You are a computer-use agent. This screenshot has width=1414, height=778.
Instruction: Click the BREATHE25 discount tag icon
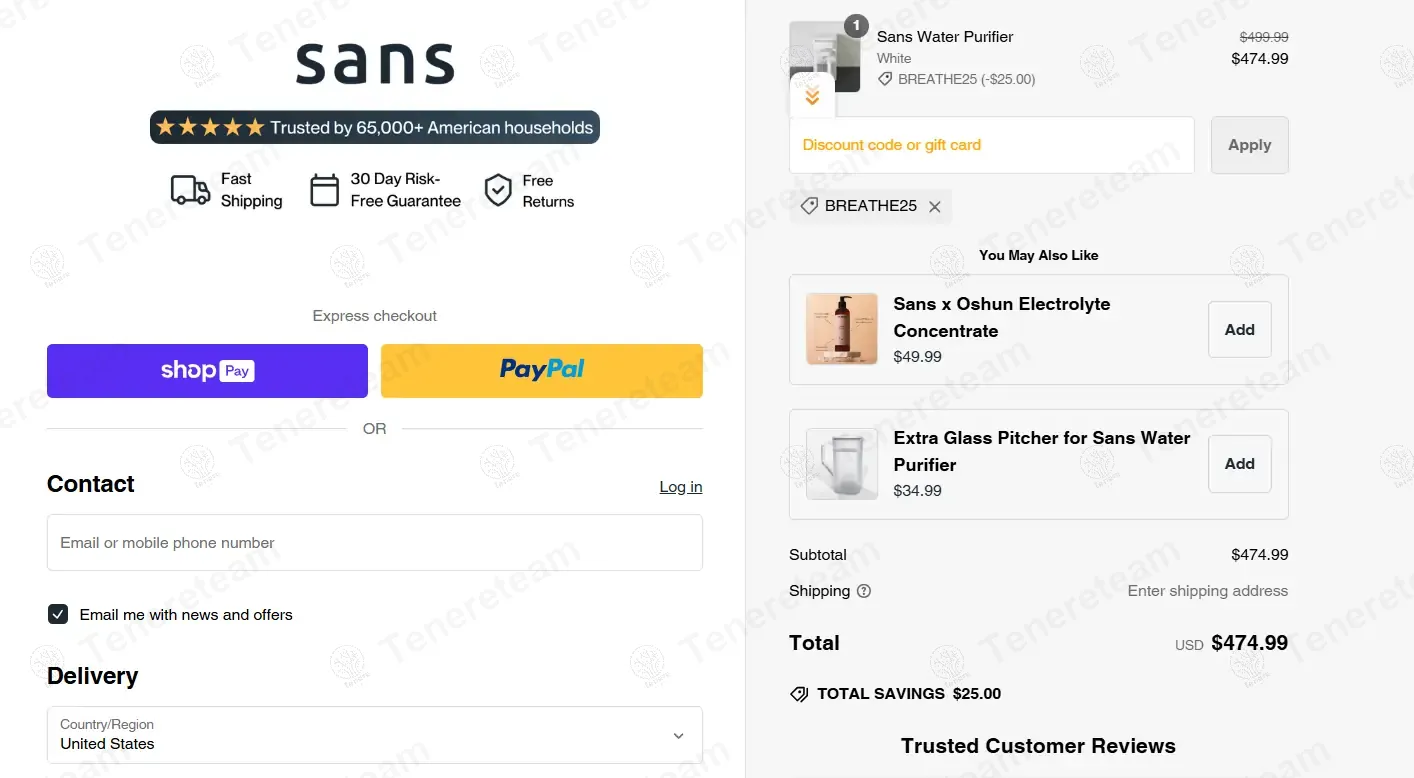pyautogui.click(x=809, y=207)
